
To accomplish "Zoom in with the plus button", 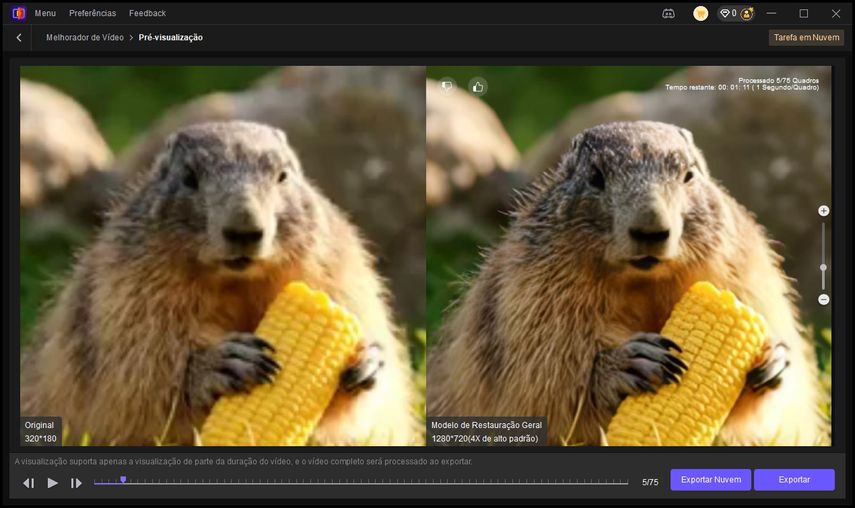I will (x=823, y=210).
